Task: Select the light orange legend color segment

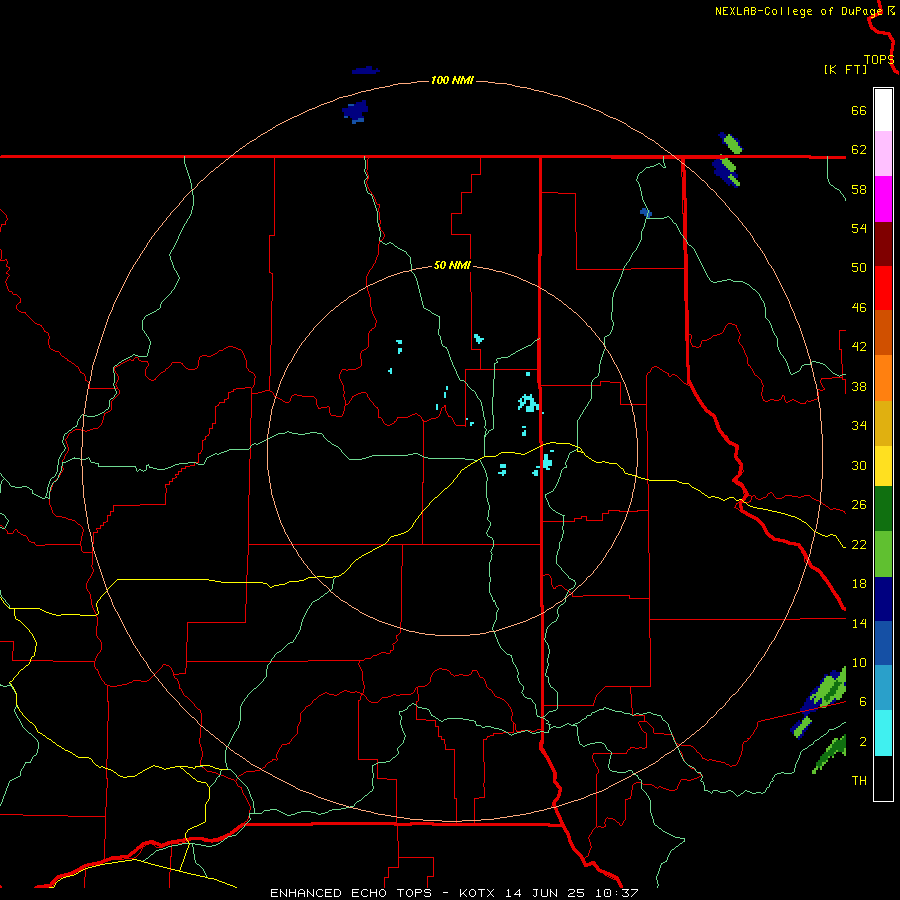Action: click(x=883, y=378)
